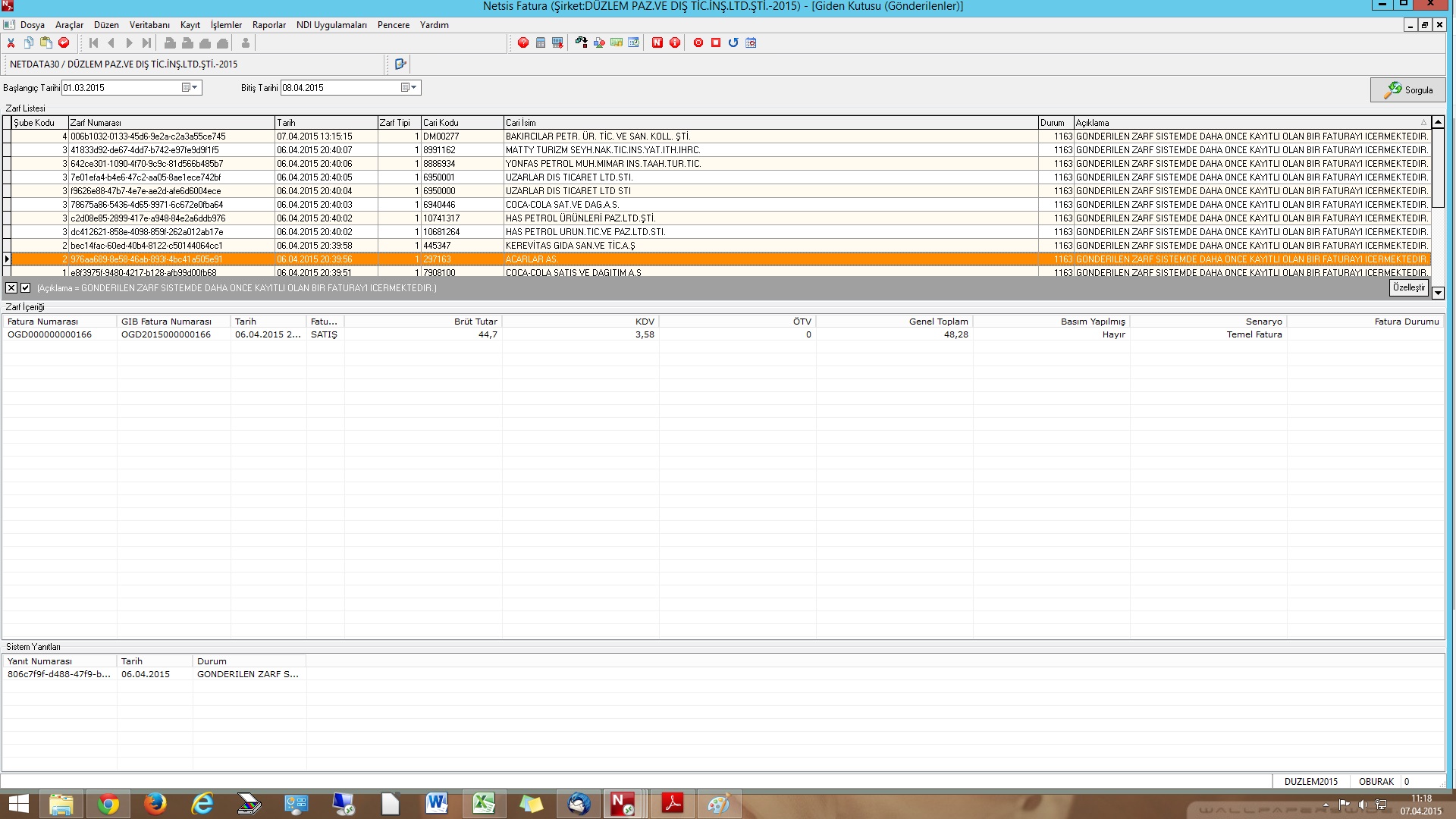Click the red help question-mark icon
The height and width of the screenshot is (819, 1456).
click(523, 43)
